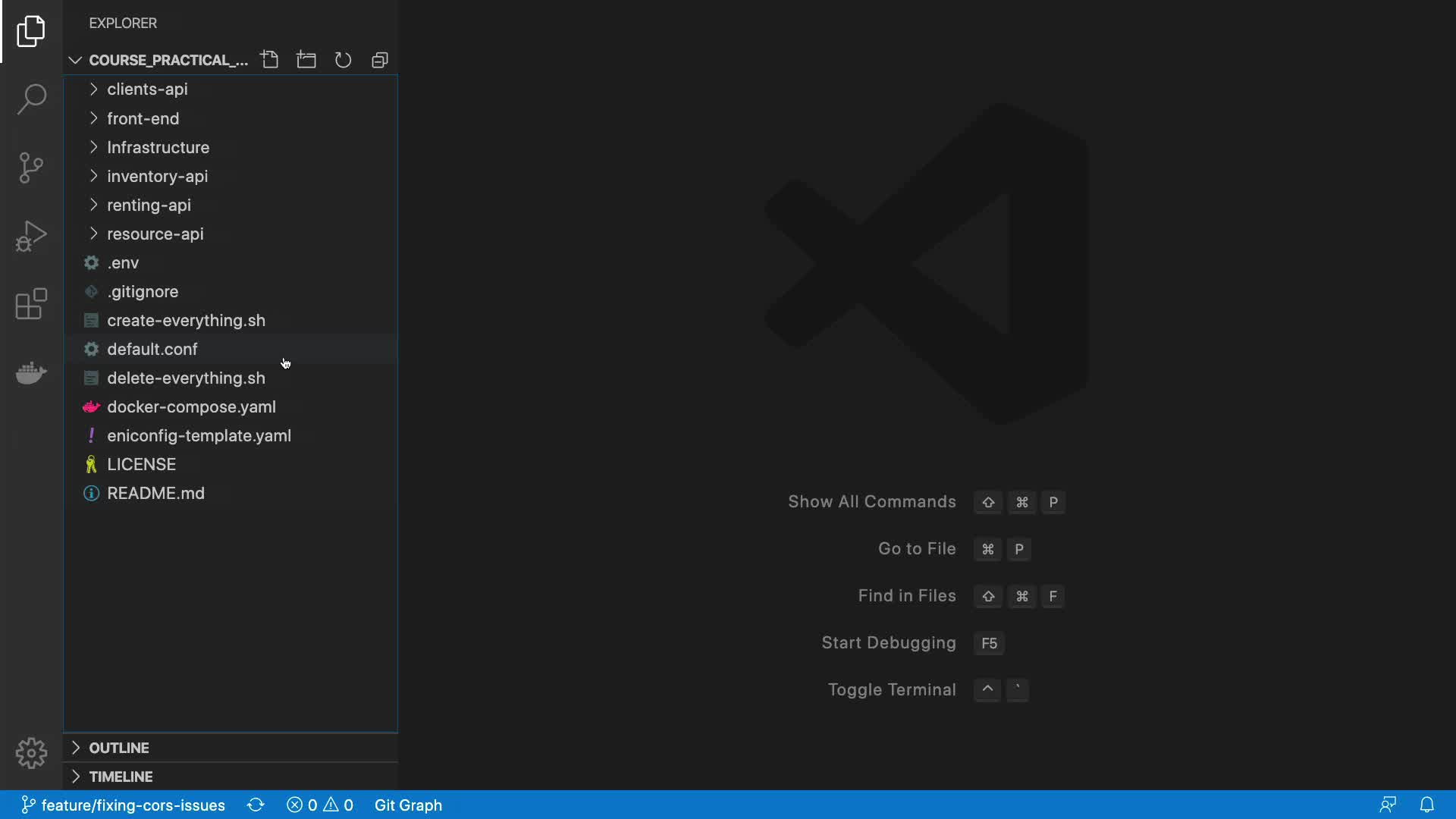
Task: Open docker-compose.yaml file
Action: 191,407
